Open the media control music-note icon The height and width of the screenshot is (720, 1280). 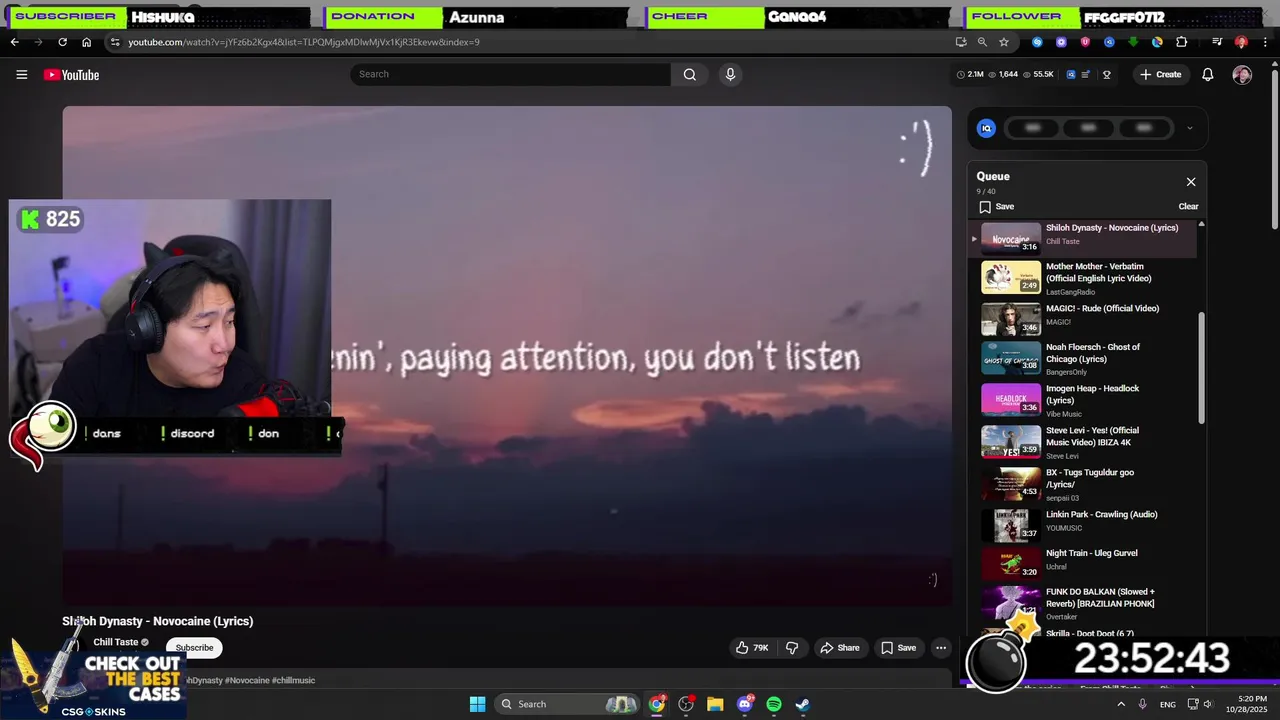(x=1217, y=42)
